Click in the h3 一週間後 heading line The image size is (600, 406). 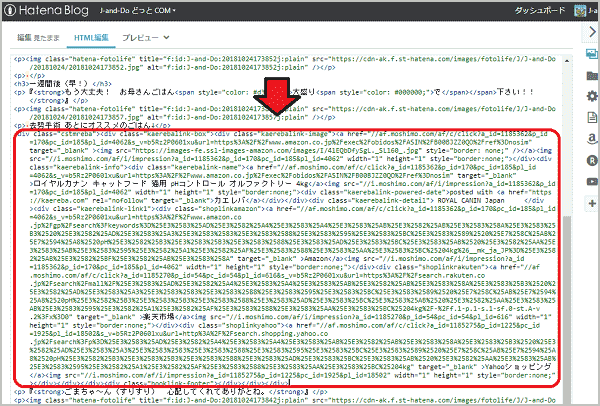point(63,83)
